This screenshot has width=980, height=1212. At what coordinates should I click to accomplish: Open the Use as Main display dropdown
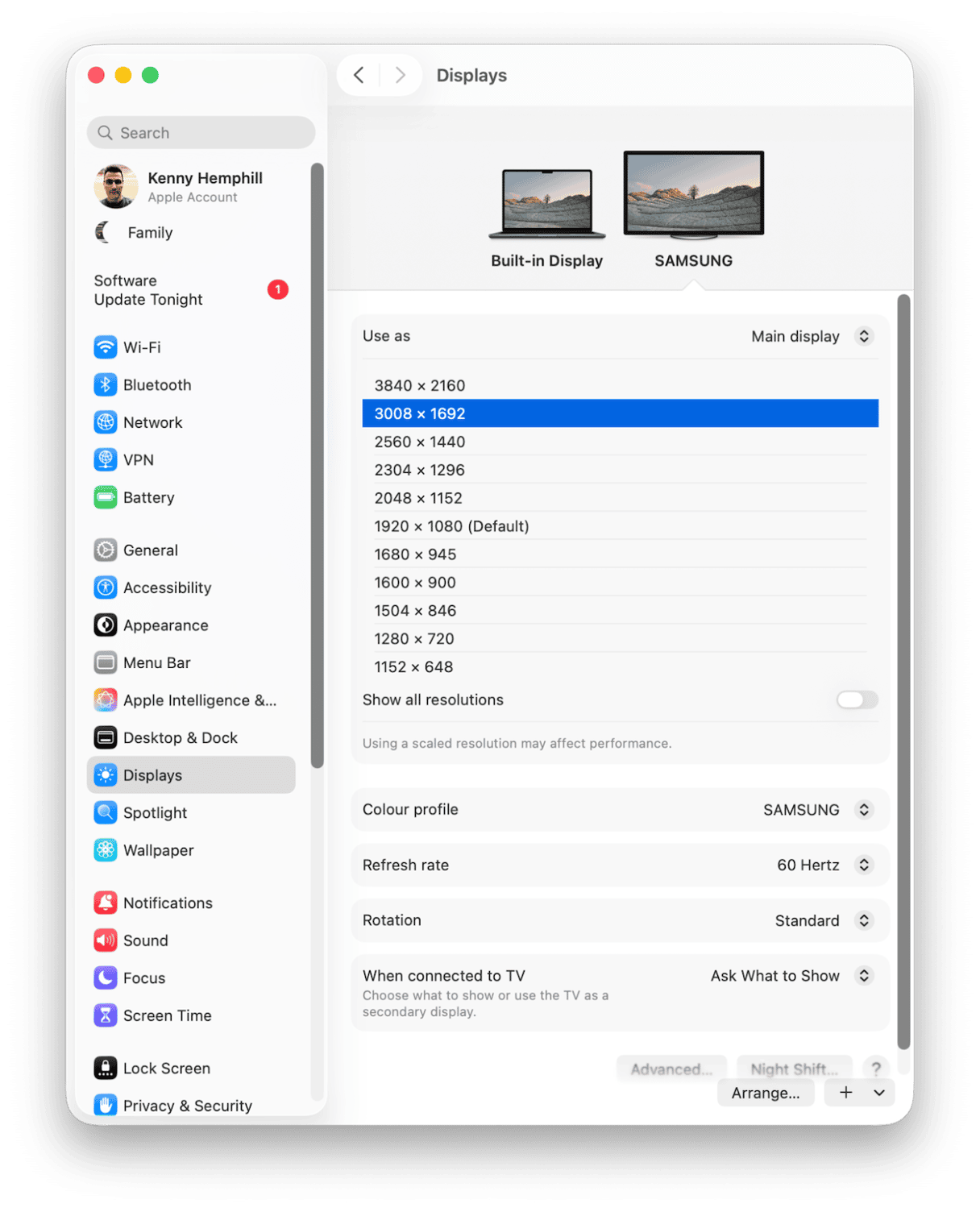[811, 336]
